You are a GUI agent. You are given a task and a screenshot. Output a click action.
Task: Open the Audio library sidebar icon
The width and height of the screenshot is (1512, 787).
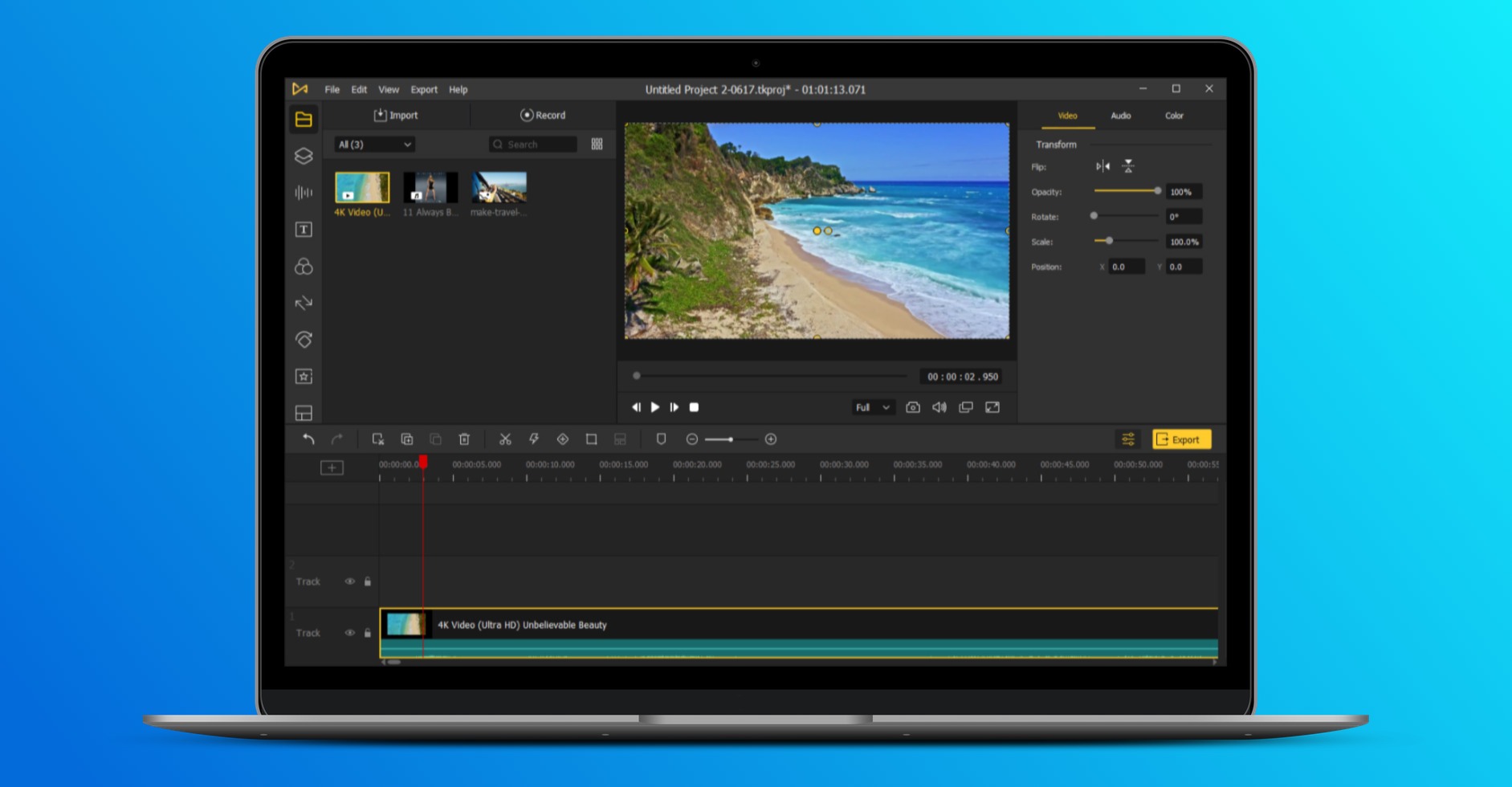[304, 193]
